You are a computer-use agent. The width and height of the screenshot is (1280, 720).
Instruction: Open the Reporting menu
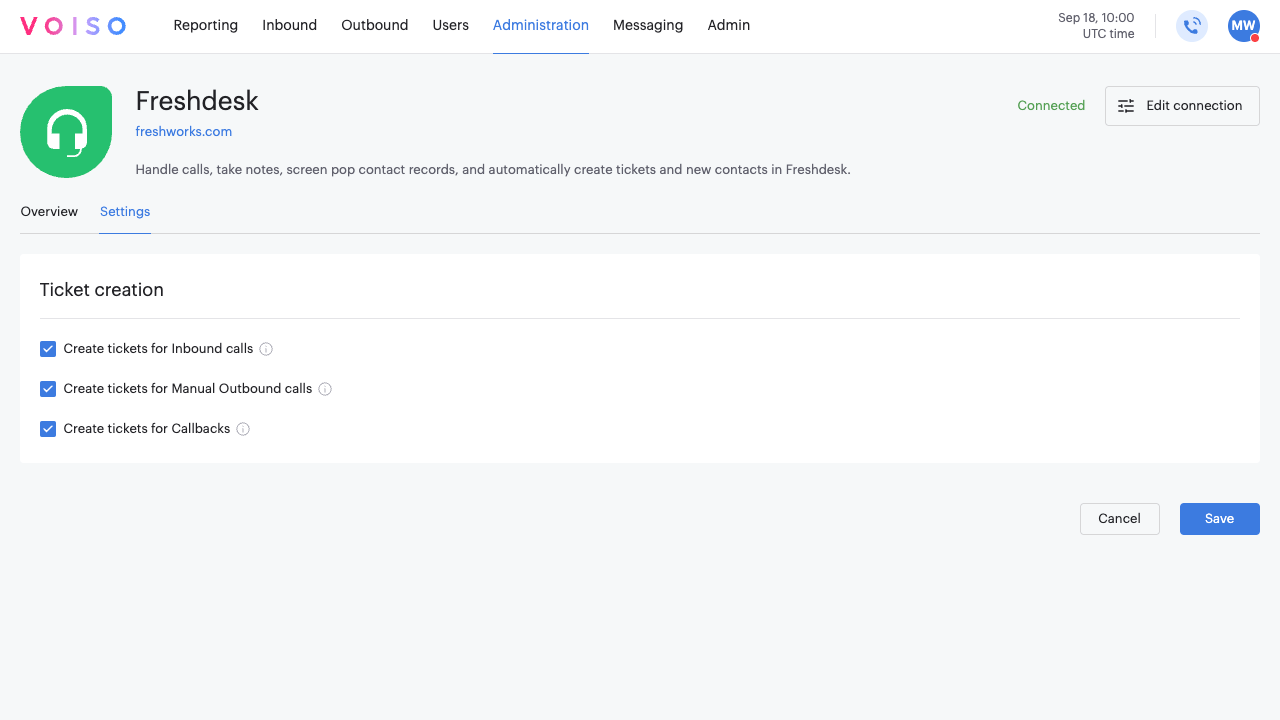(206, 26)
